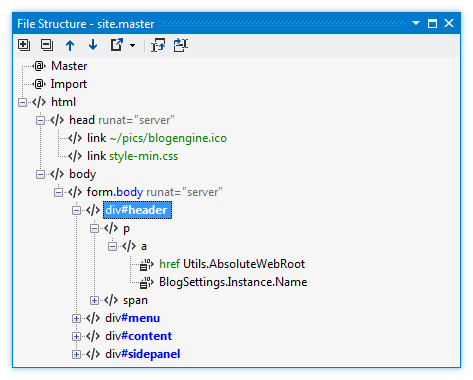The width and height of the screenshot is (473, 380).
Task: Select the body tree node
Action: coord(82,174)
